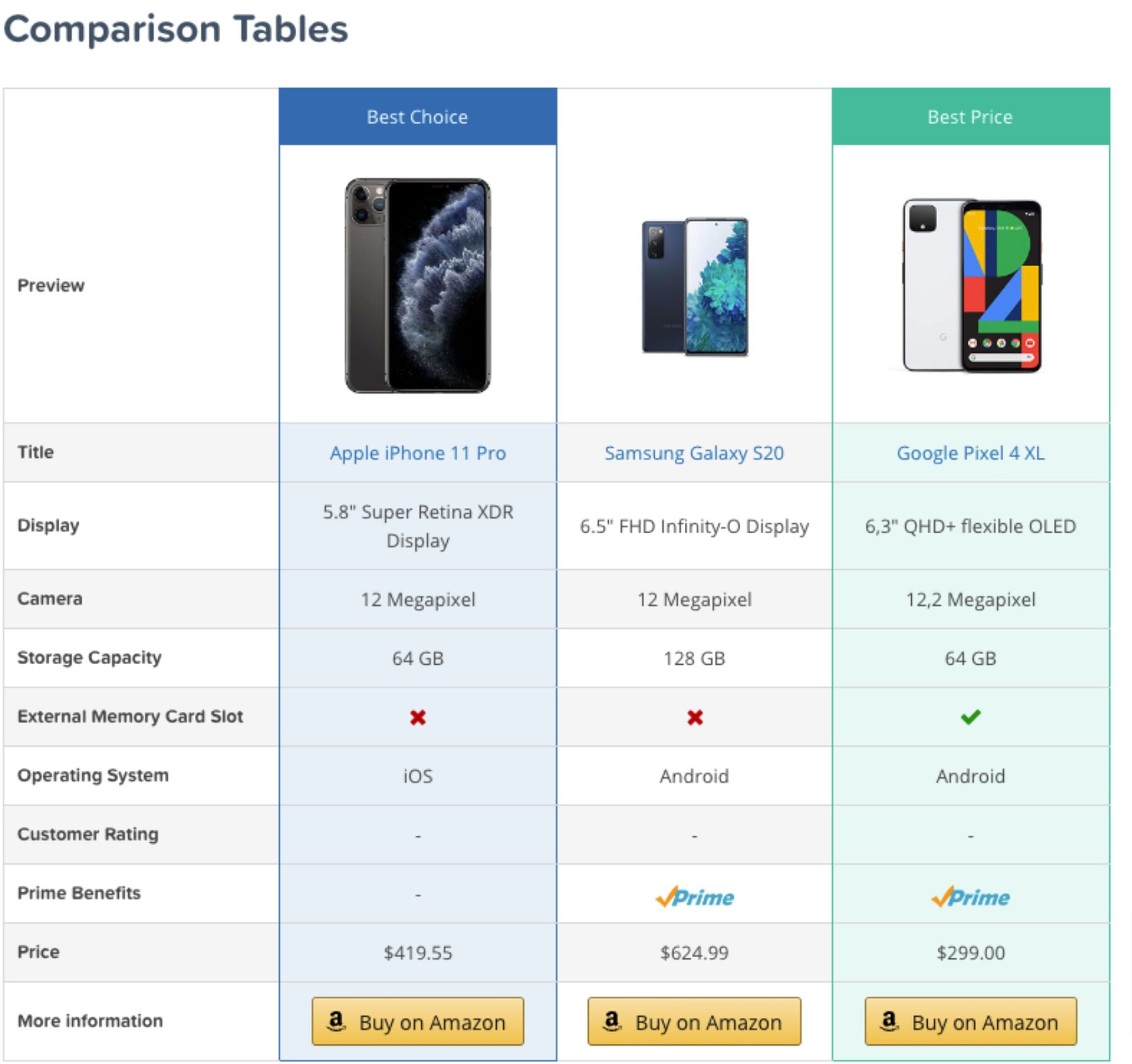Click the Best Price header banner
This screenshot has height=1064, width=1132.
(x=970, y=117)
